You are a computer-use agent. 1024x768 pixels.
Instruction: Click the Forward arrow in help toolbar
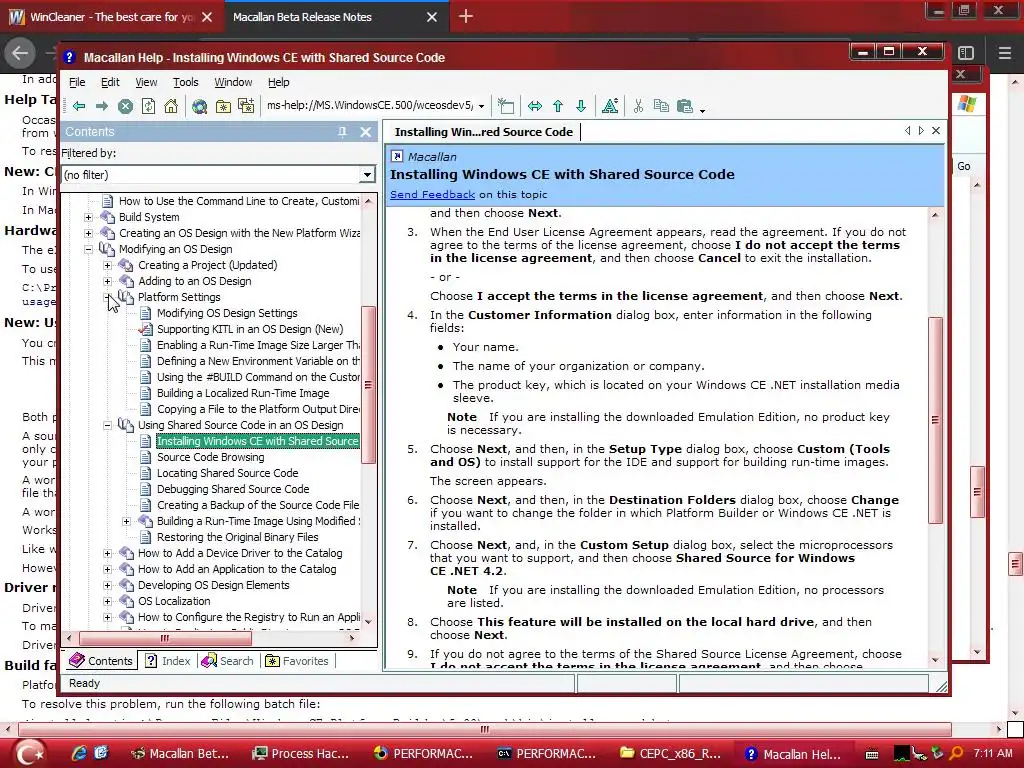coord(102,106)
